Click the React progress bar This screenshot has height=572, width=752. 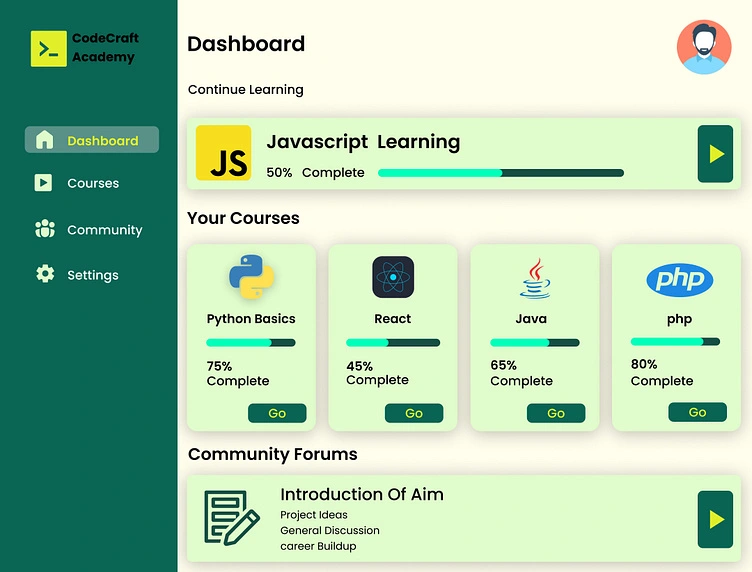pyautogui.click(x=393, y=343)
